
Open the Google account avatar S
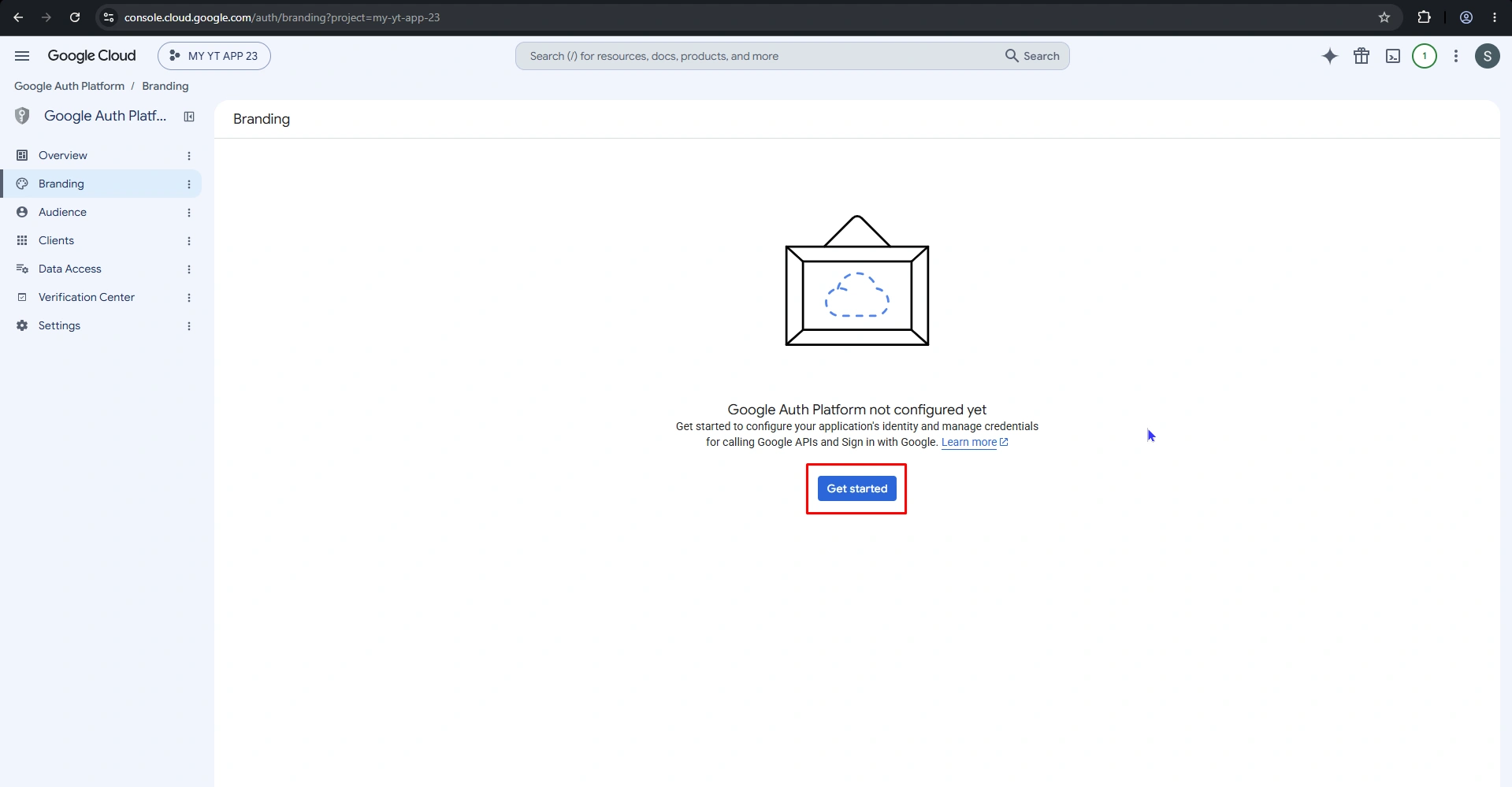pyautogui.click(x=1488, y=56)
